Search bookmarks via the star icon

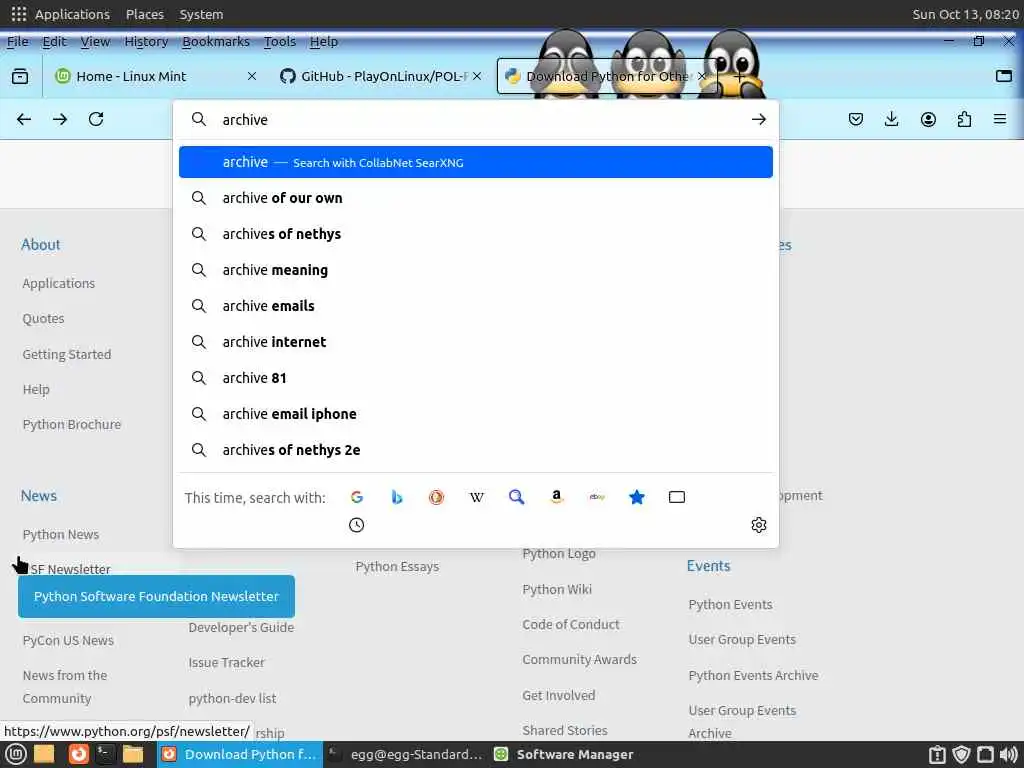(637, 497)
